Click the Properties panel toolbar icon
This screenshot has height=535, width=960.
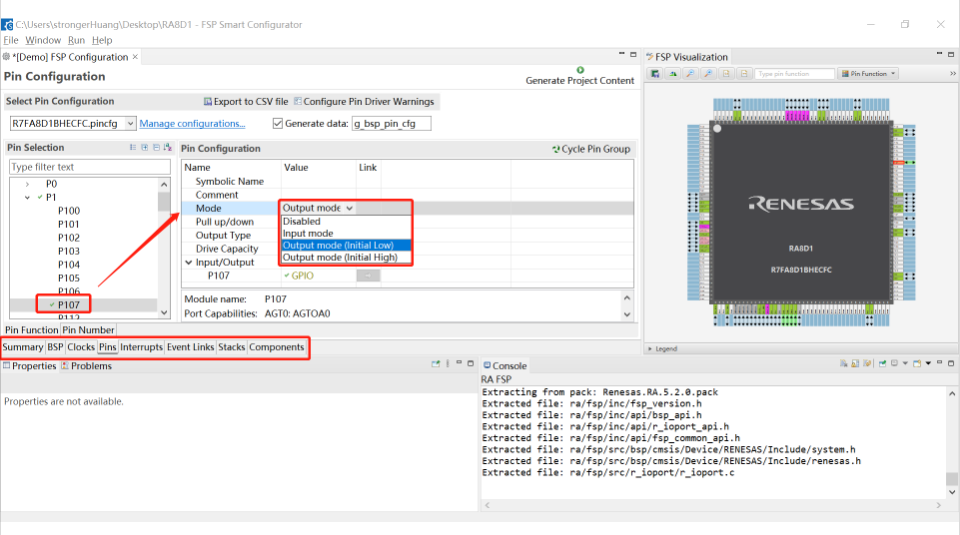(x=435, y=364)
